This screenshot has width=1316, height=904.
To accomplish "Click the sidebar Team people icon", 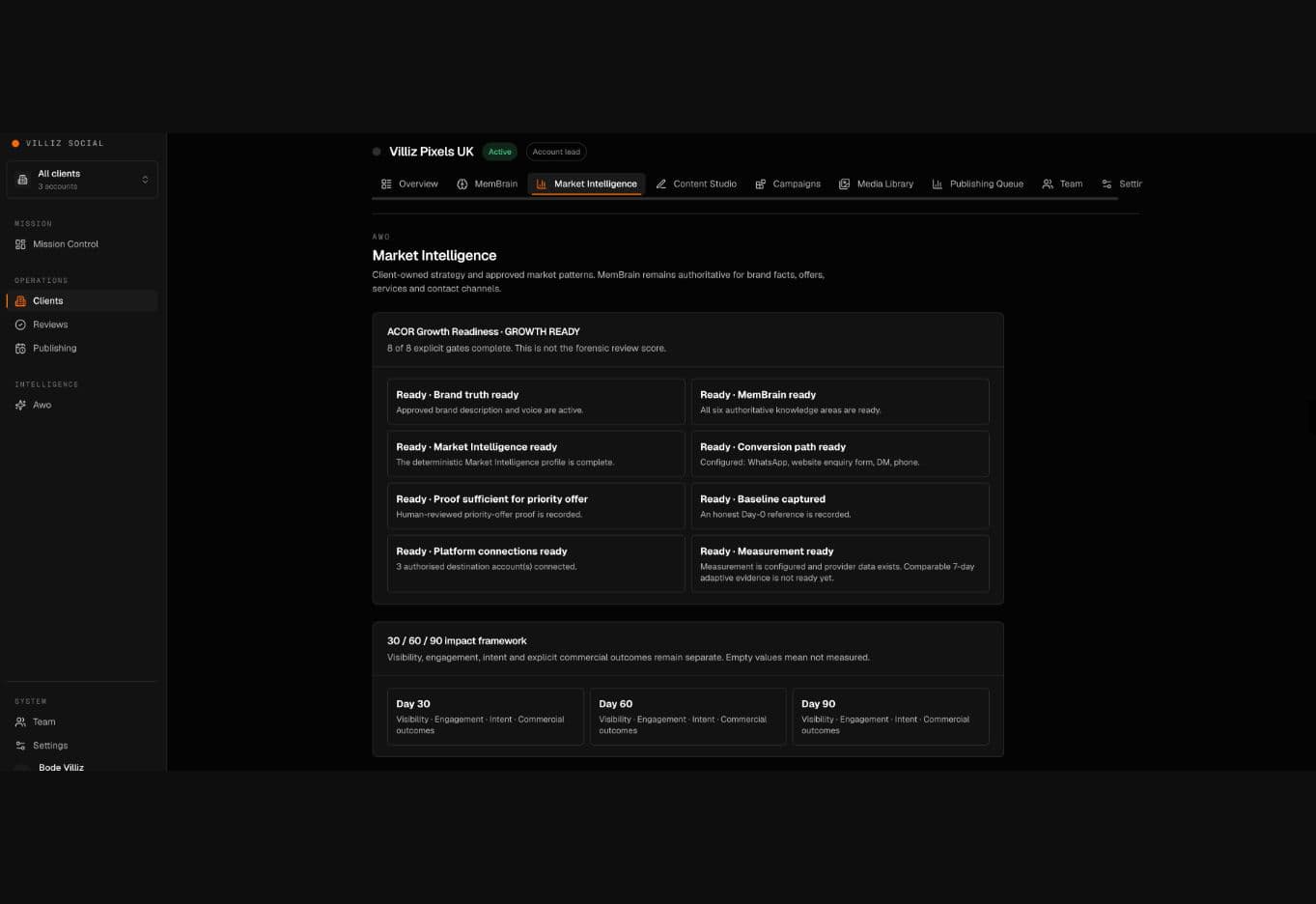I will pos(20,722).
